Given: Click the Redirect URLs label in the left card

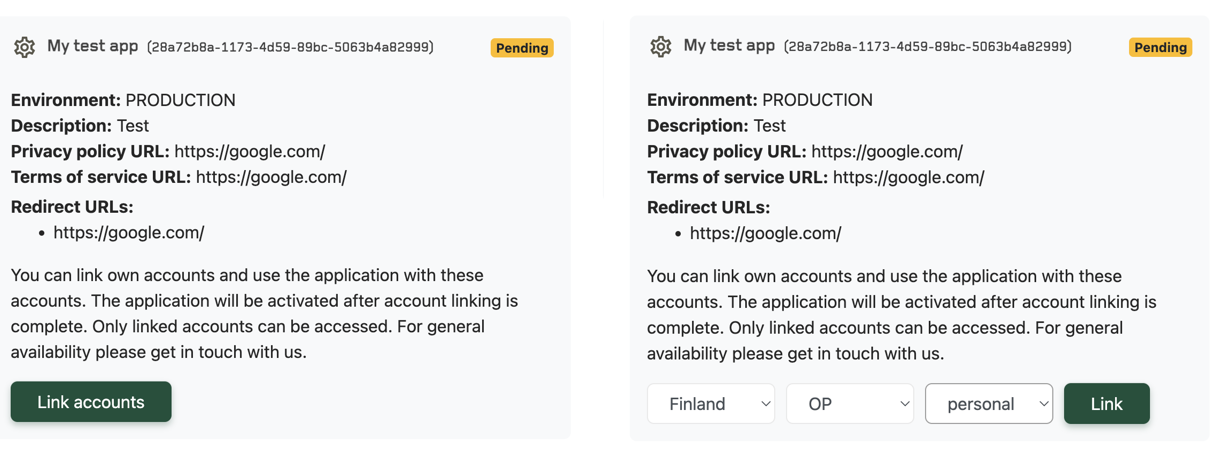Looking at the screenshot, I should (x=72, y=207).
